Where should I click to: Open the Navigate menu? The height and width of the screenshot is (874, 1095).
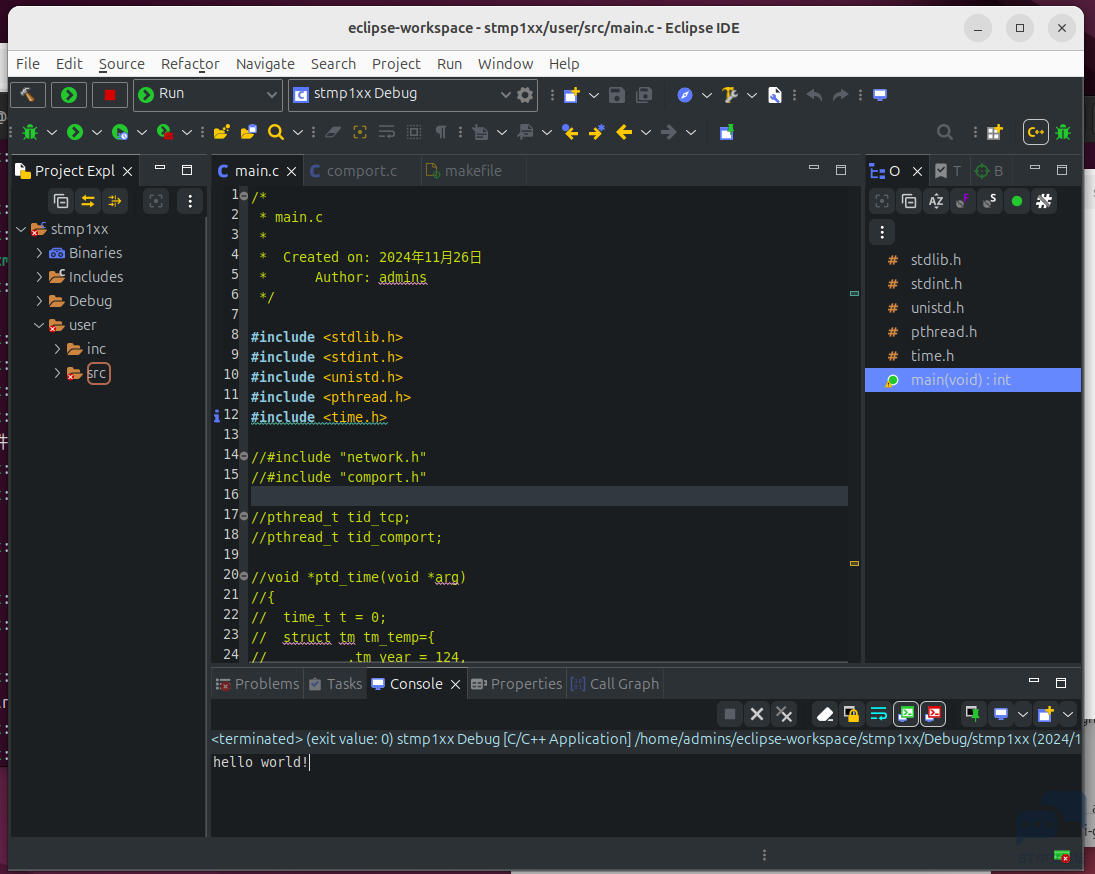point(265,64)
